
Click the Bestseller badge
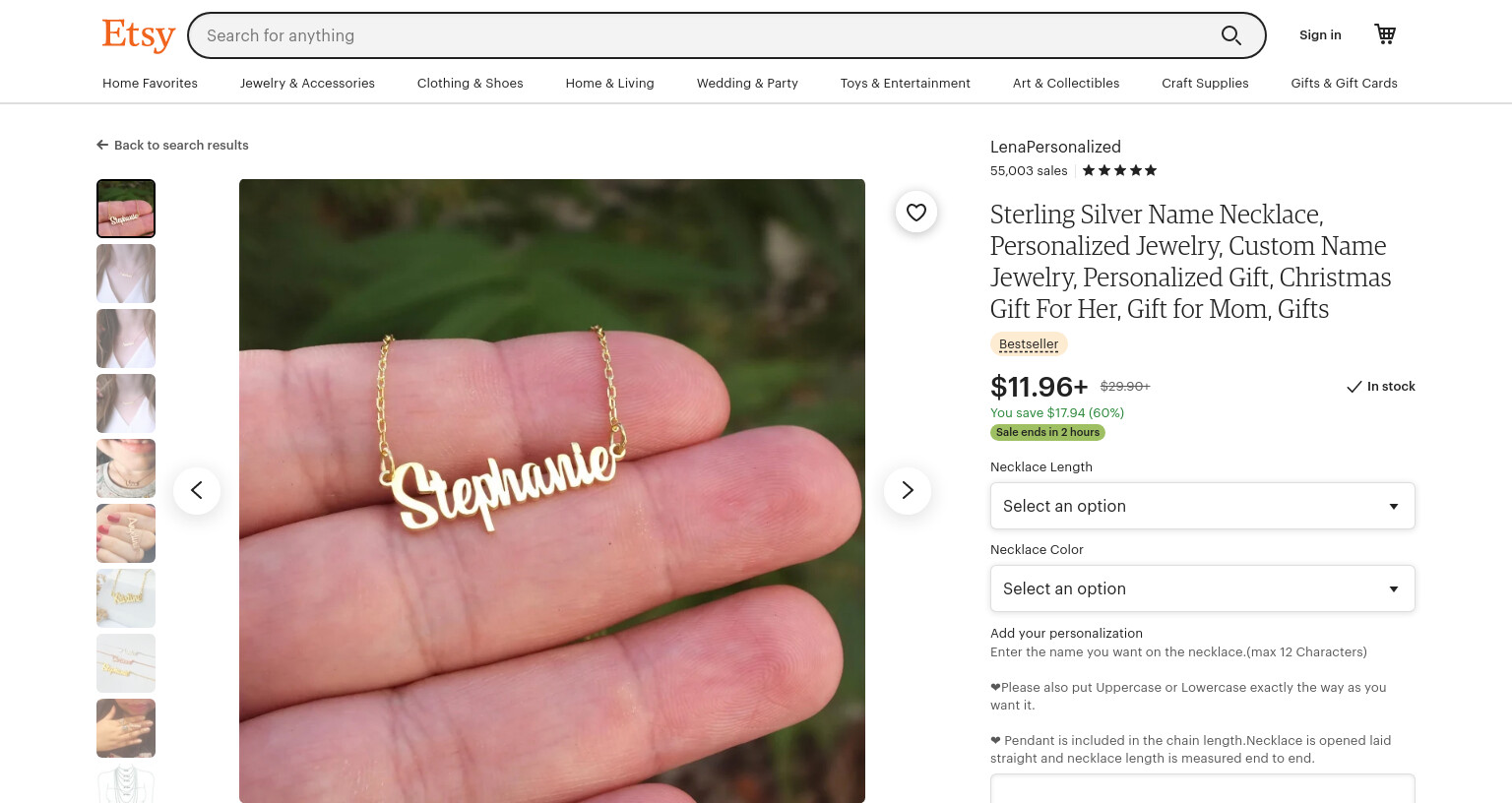(1029, 344)
